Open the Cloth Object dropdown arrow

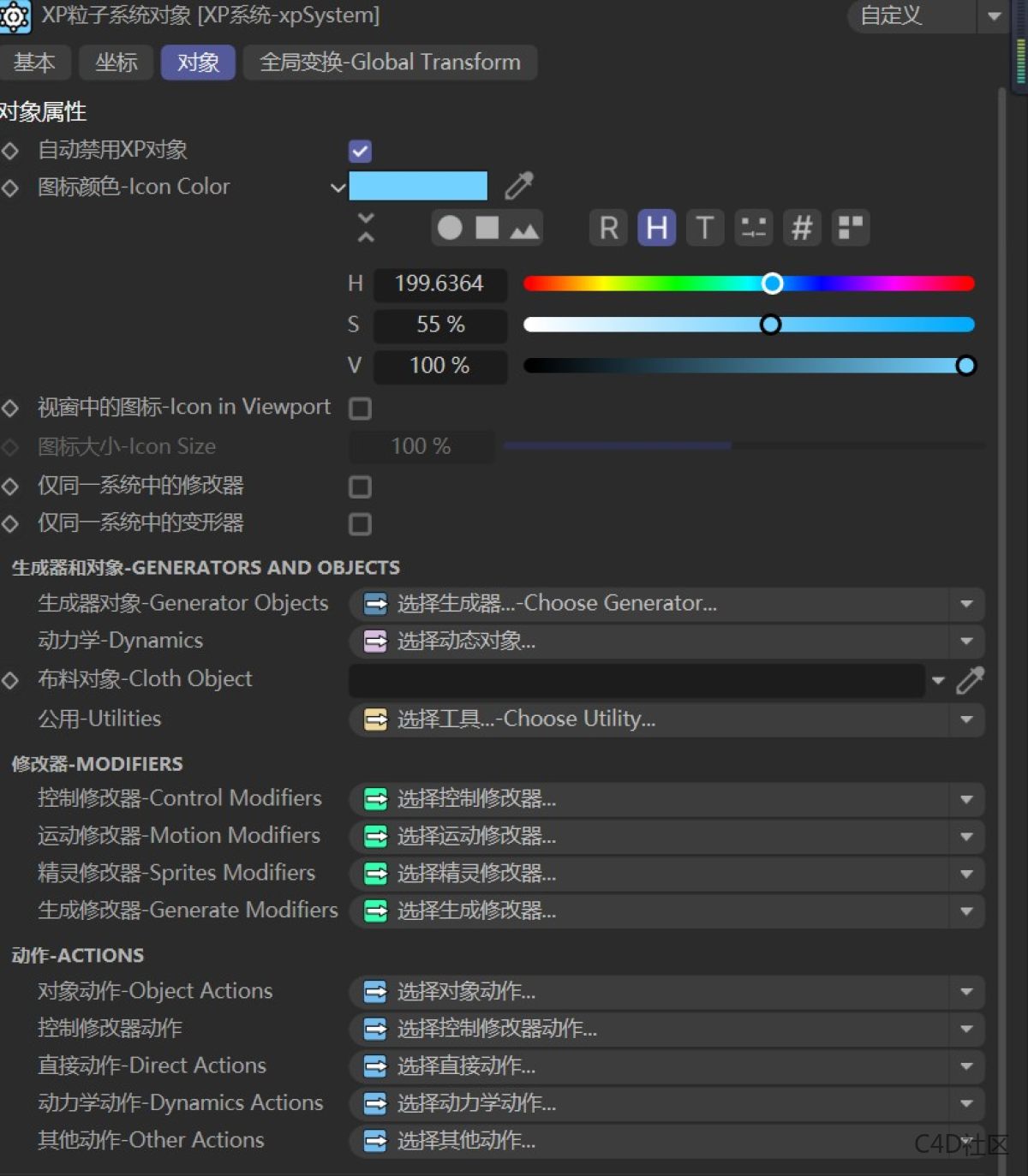tap(937, 681)
